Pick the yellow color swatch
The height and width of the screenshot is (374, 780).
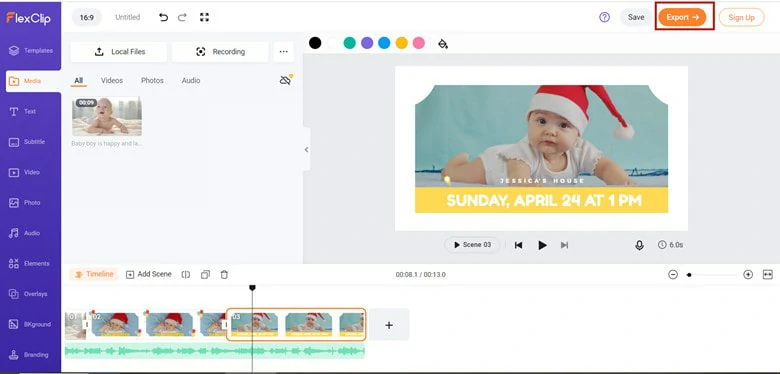coord(401,43)
